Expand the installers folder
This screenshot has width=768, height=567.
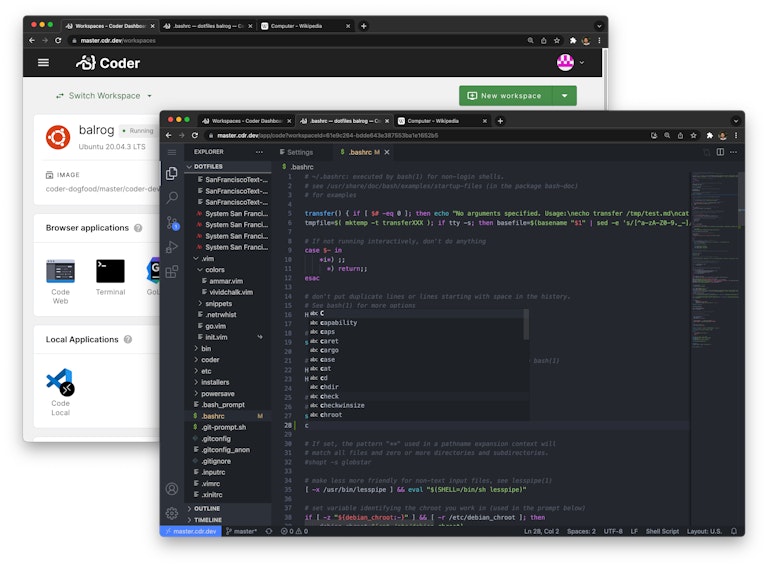228,382
